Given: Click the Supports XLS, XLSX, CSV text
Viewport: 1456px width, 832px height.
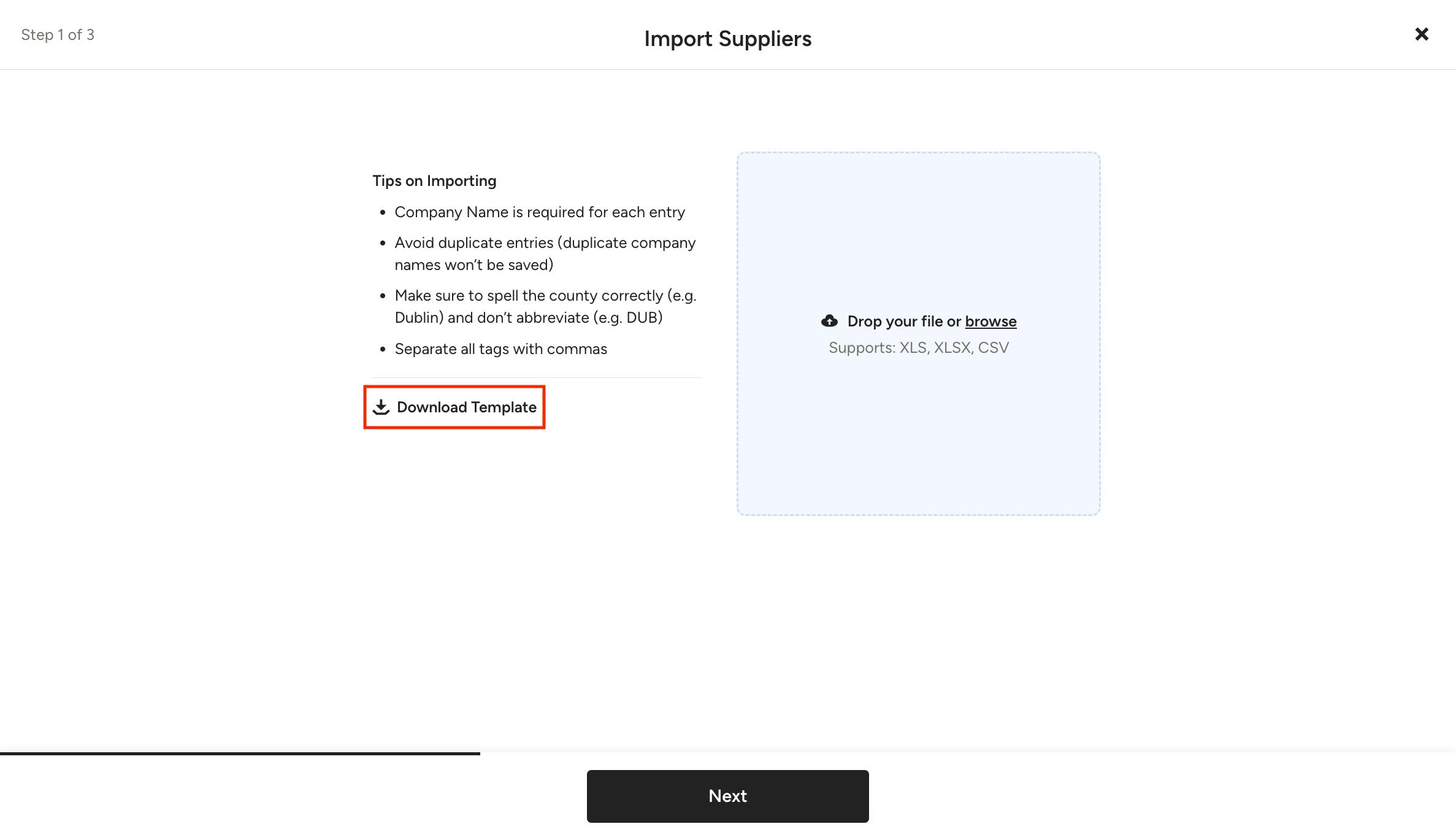Looking at the screenshot, I should pos(918,347).
